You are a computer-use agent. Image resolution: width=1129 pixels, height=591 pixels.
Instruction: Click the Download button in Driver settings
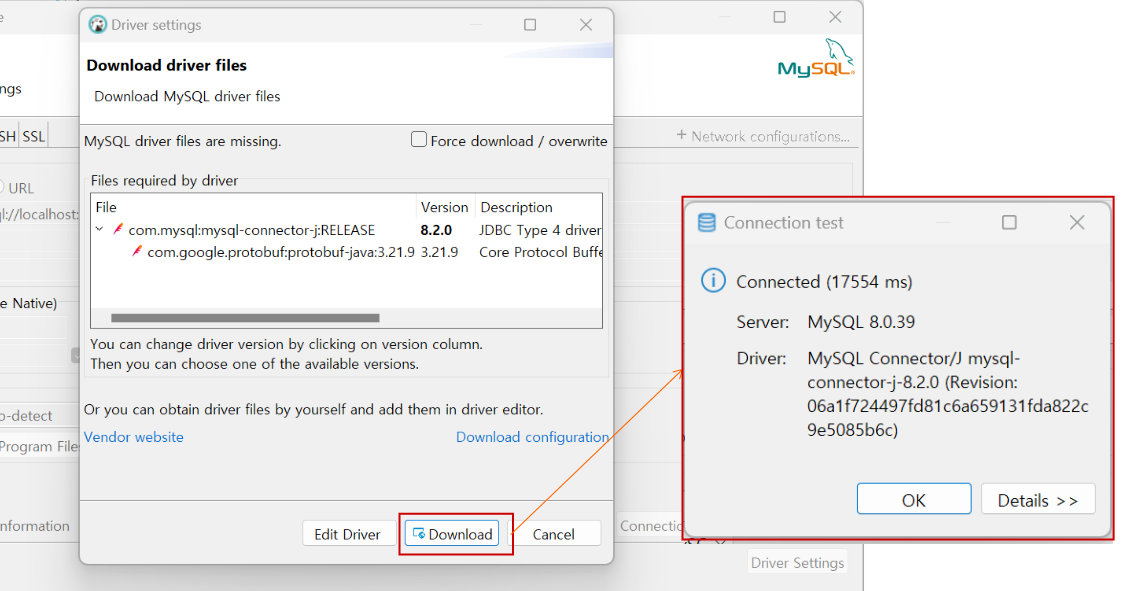tap(451, 534)
